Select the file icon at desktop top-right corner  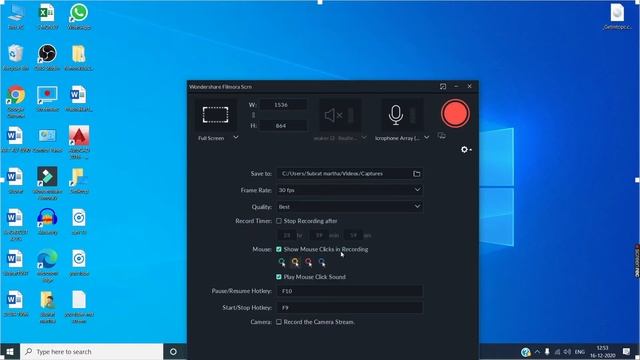click(617, 16)
